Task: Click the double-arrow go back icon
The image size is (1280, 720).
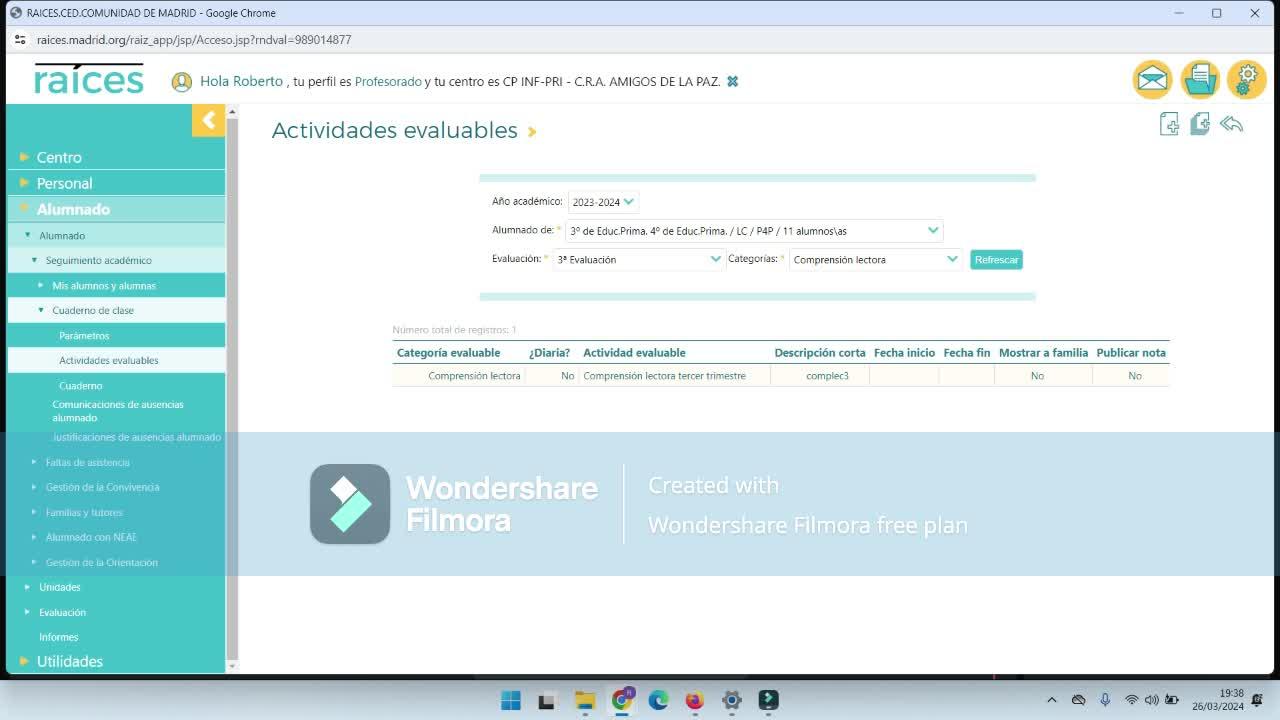Action: (x=1231, y=124)
